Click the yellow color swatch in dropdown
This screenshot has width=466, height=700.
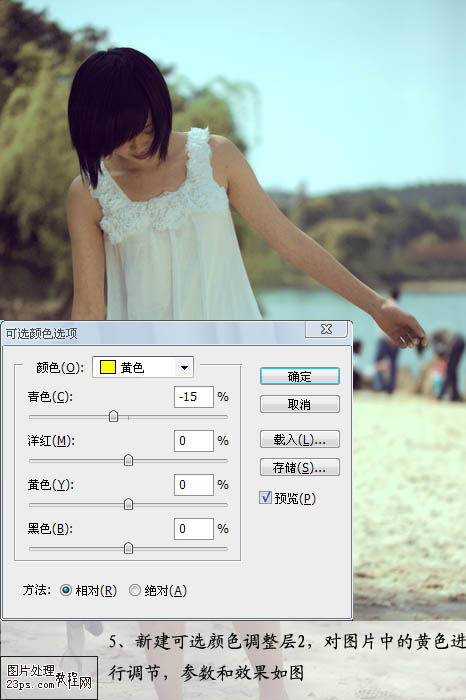(x=108, y=367)
